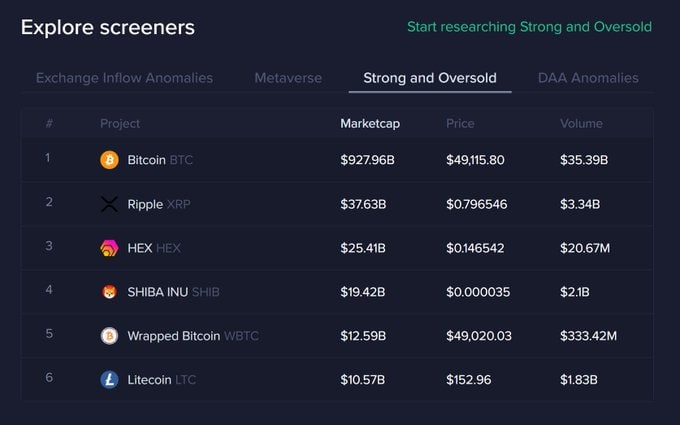
Task: Switch to DAA Anomalies tab
Action: coord(588,78)
